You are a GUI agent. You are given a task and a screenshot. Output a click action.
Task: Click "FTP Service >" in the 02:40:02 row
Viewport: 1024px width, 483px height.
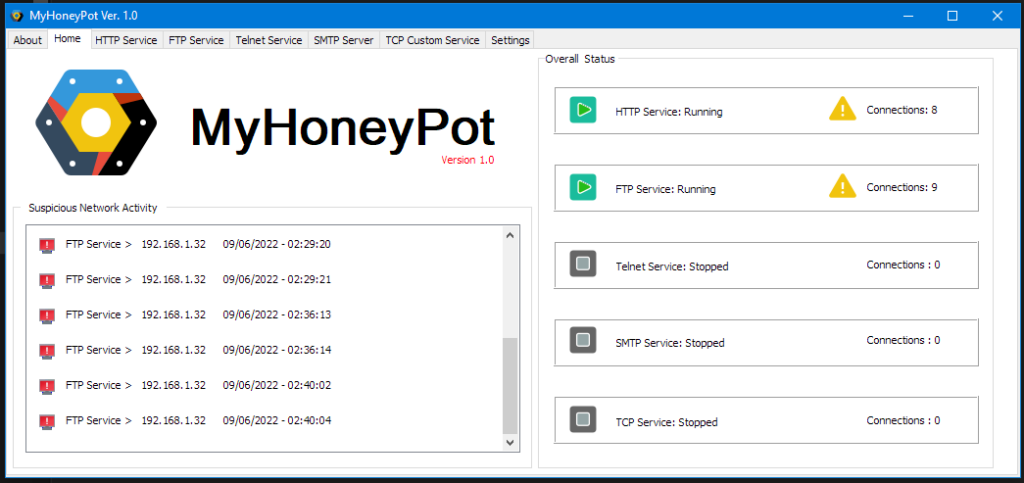tap(99, 385)
